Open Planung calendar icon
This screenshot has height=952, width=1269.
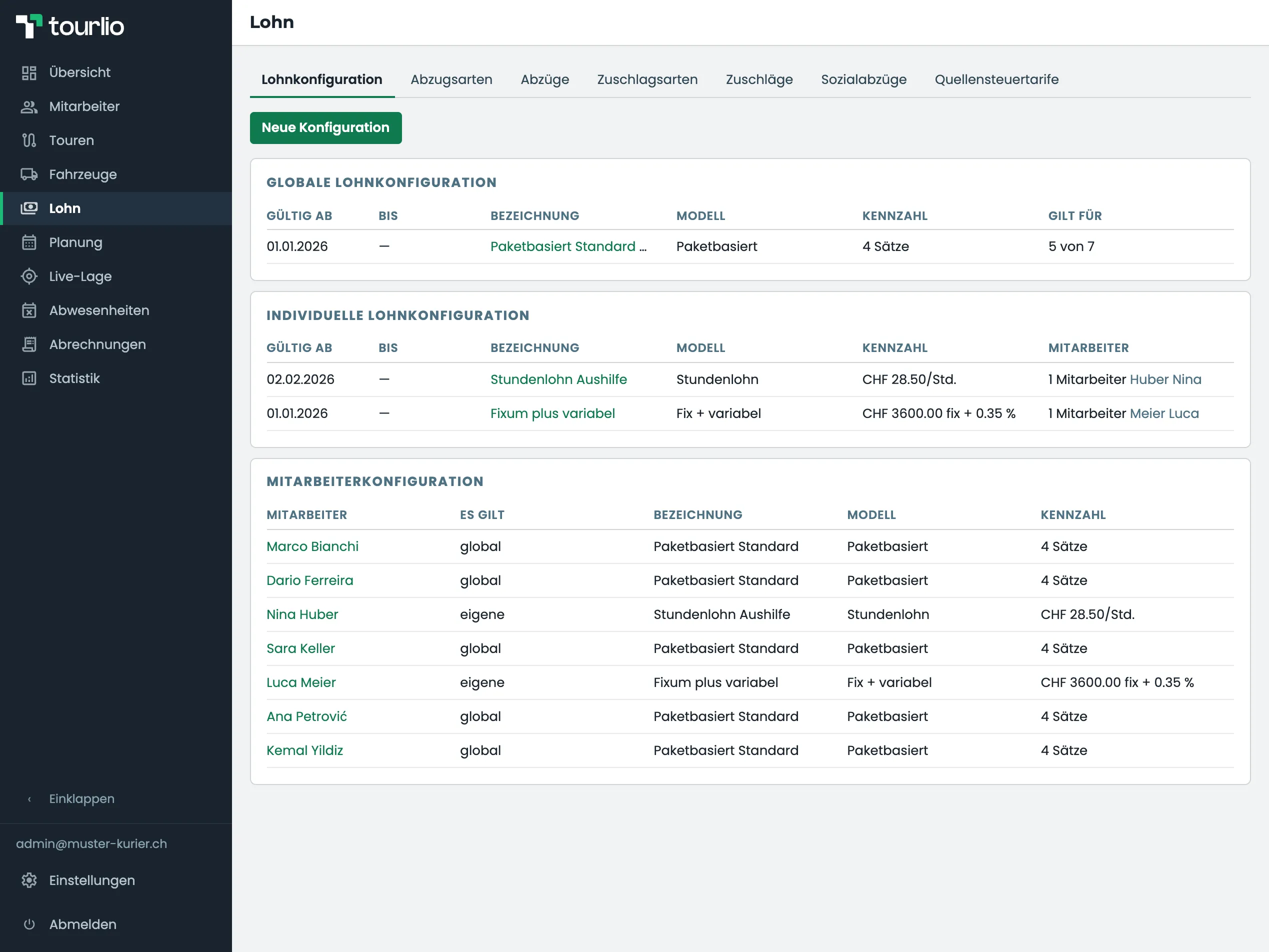(29, 242)
